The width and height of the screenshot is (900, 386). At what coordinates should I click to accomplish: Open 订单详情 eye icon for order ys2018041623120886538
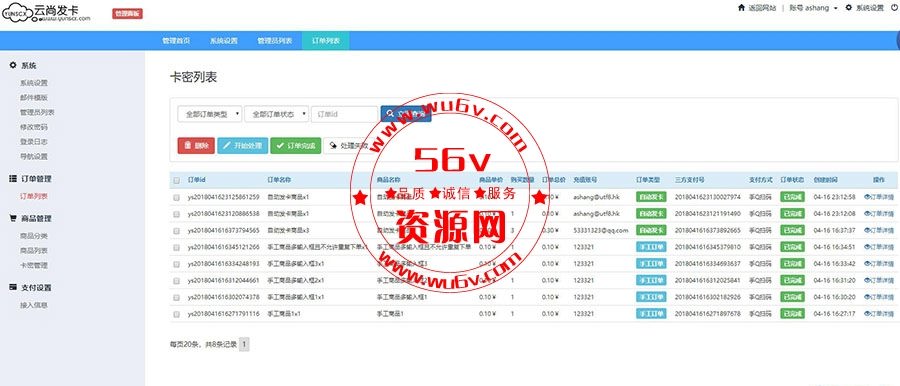tap(867, 213)
